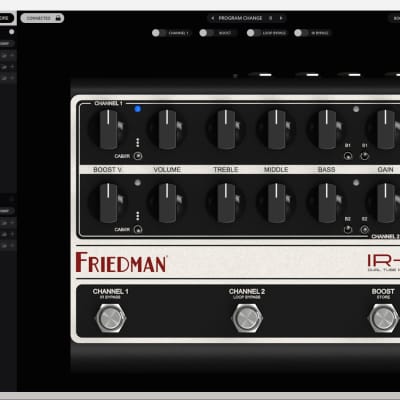Image resolution: width=400 pixels, height=400 pixels.
Task: Click the Channel 2 Cab IR selector knob
Action: (x=138, y=229)
